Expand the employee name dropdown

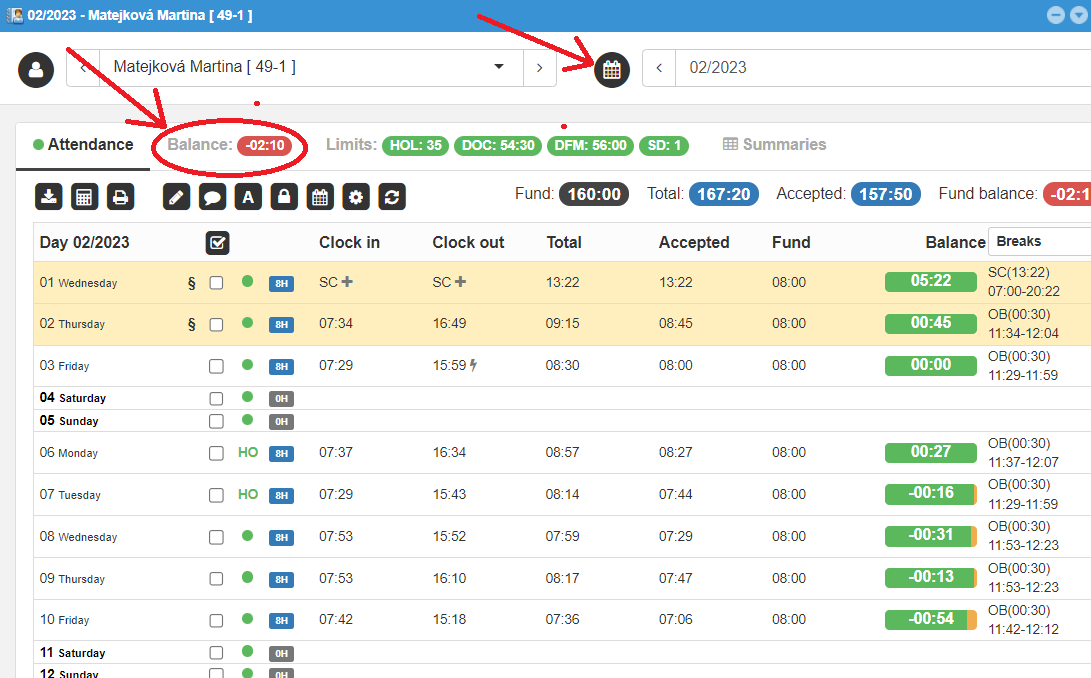(x=499, y=67)
